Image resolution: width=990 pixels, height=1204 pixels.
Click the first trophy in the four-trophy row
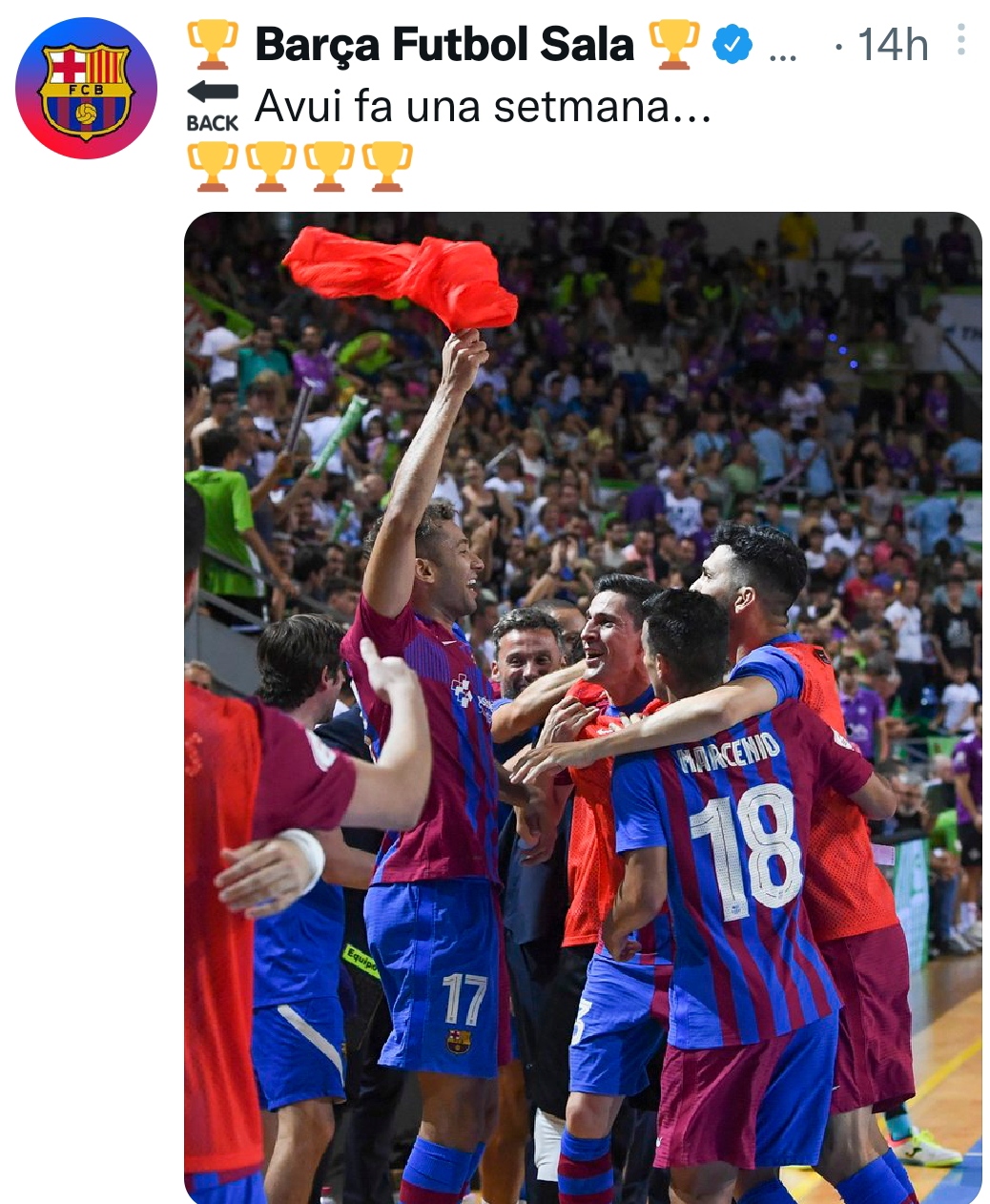coord(213,166)
